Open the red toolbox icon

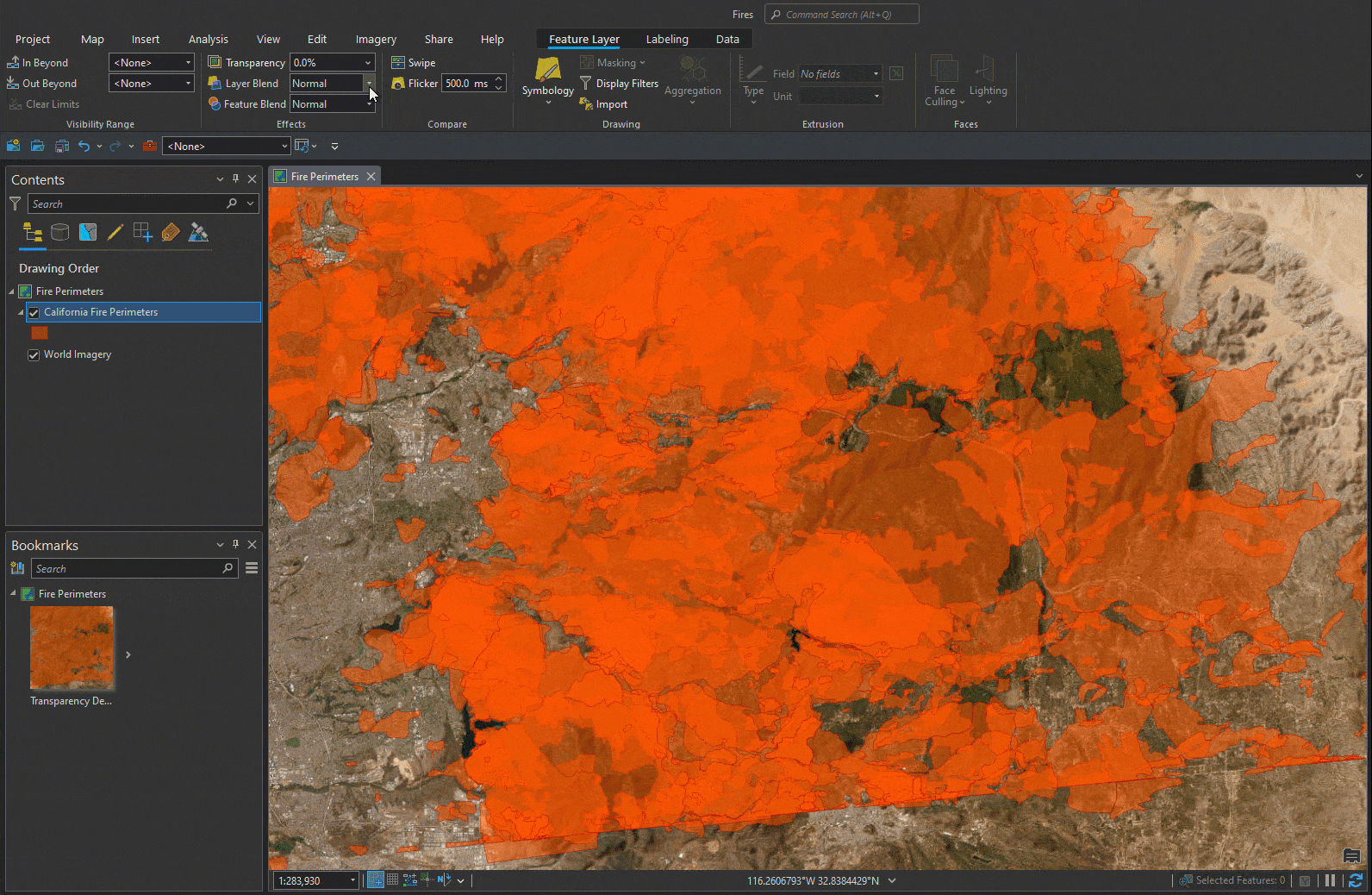click(x=149, y=146)
